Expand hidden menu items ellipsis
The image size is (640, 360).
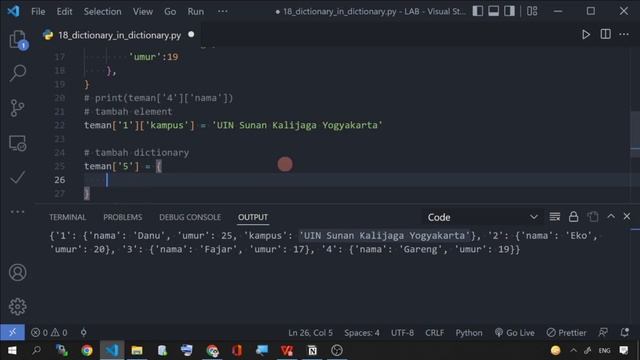click(223, 11)
